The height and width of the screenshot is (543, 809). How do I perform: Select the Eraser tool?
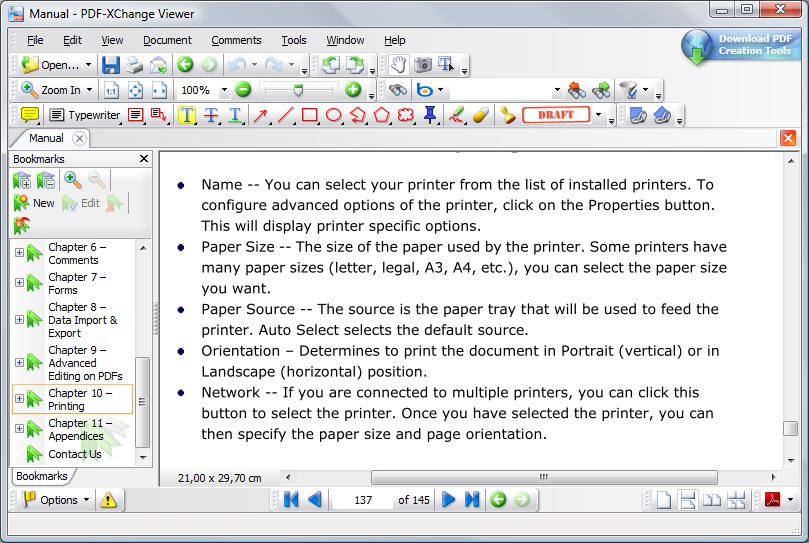pos(480,115)
